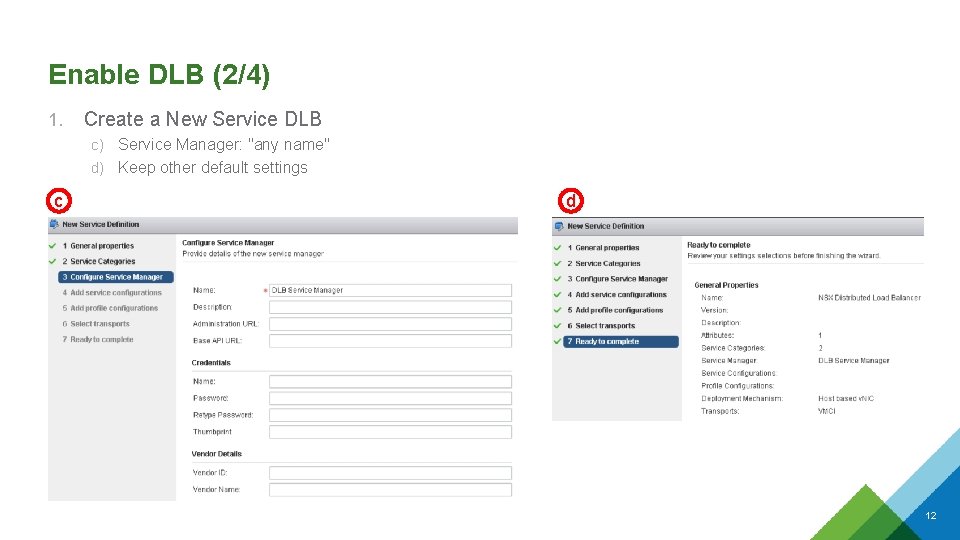Select the greyed step 4 Add service configurations
The width and height of the screenshot is (960, 540).
click(x=112, y=293)
